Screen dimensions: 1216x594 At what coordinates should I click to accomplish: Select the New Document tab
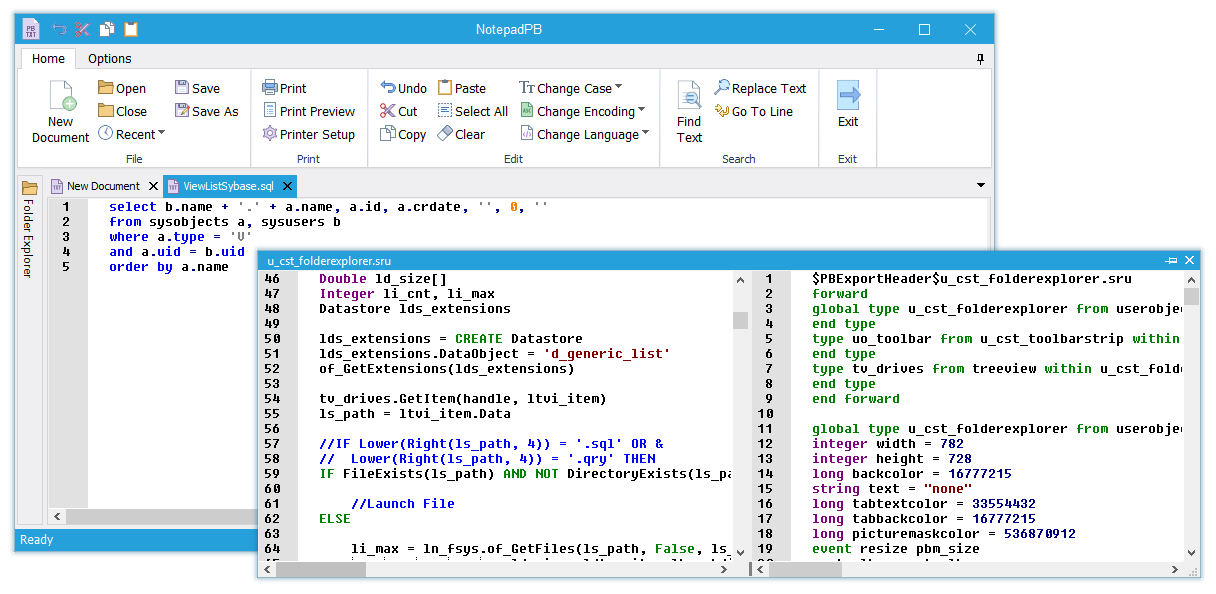(102, 186)
